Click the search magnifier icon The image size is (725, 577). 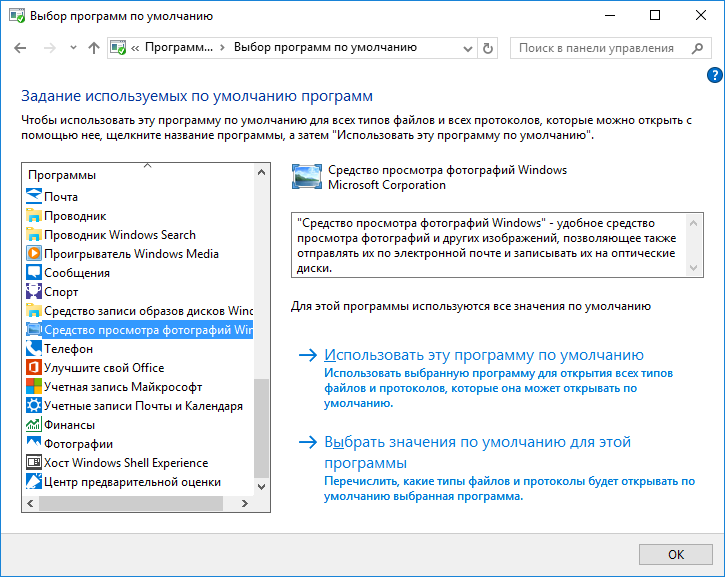pyautogui.click(x=697, y=48)
